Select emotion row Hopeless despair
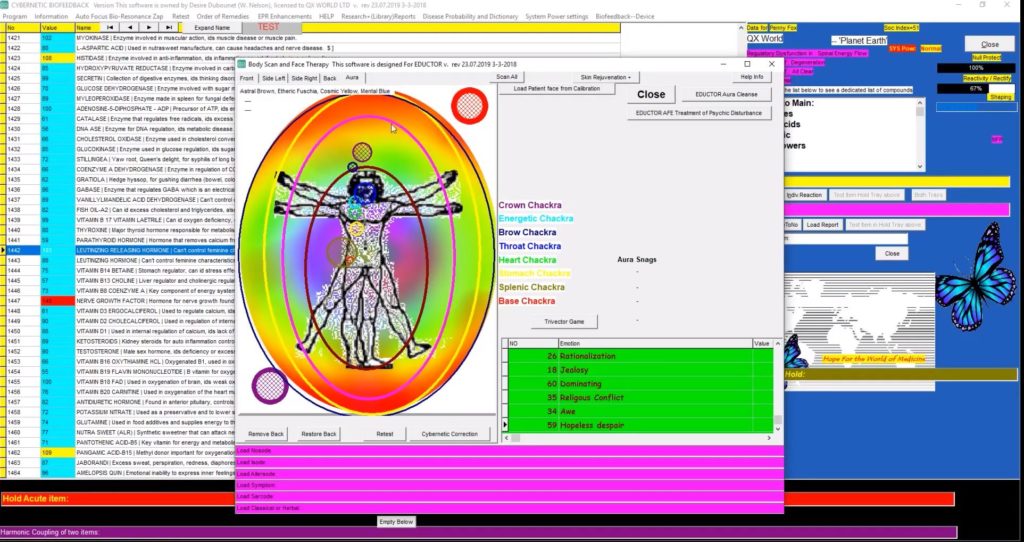1024x542 pixels. (640, 425)
